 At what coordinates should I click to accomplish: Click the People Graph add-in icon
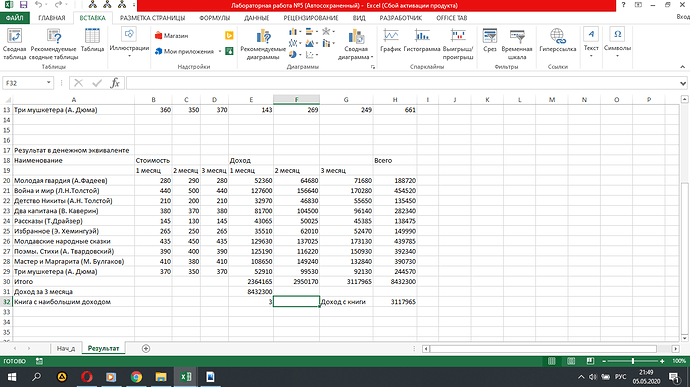pyautogui.click(x=229, y=52)
